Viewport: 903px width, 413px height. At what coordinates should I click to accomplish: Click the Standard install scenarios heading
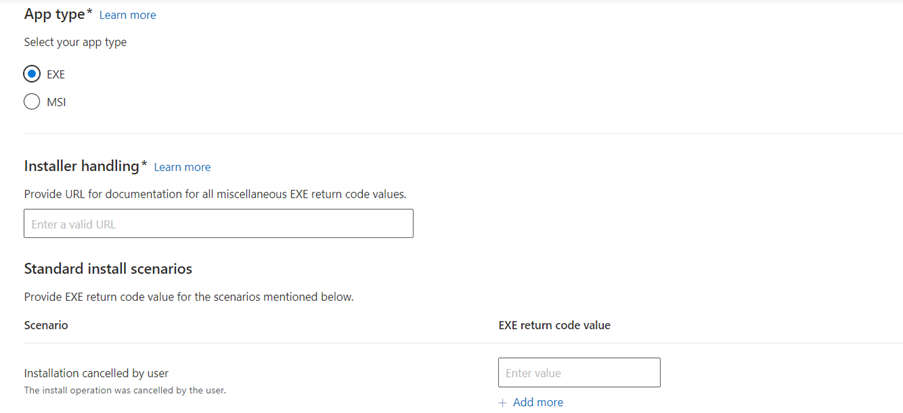[x=108, y=268]
